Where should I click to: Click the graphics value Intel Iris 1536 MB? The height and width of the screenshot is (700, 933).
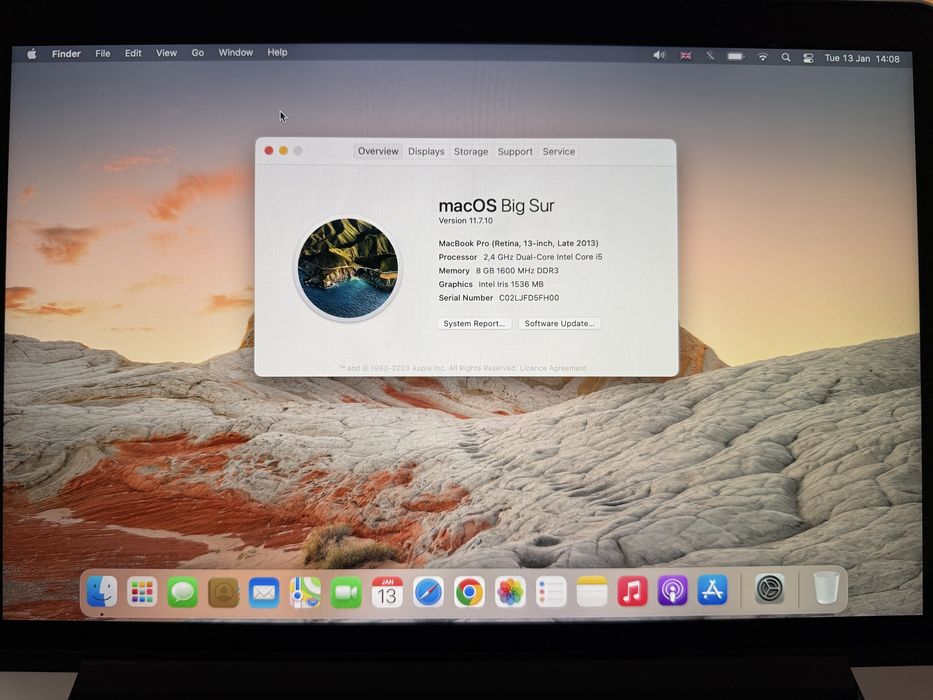(511, 285)
